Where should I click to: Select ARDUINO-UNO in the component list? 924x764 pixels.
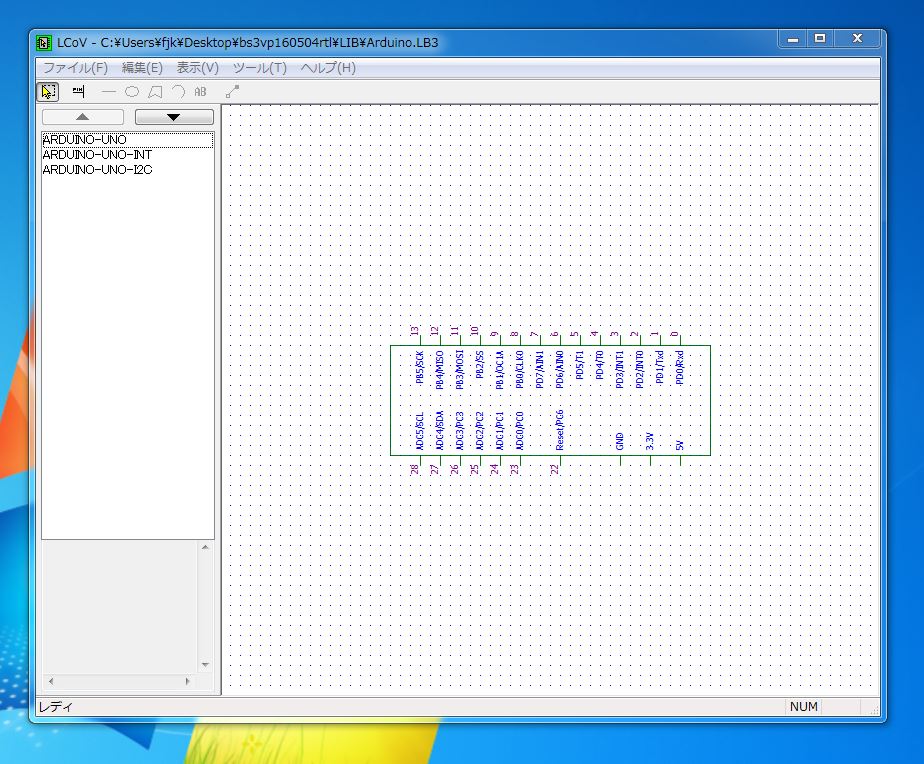pos(85,140)
